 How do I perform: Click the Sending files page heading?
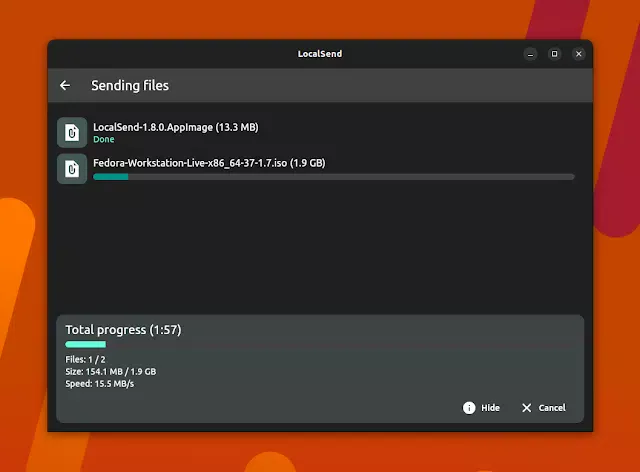(x=130, y=86)
